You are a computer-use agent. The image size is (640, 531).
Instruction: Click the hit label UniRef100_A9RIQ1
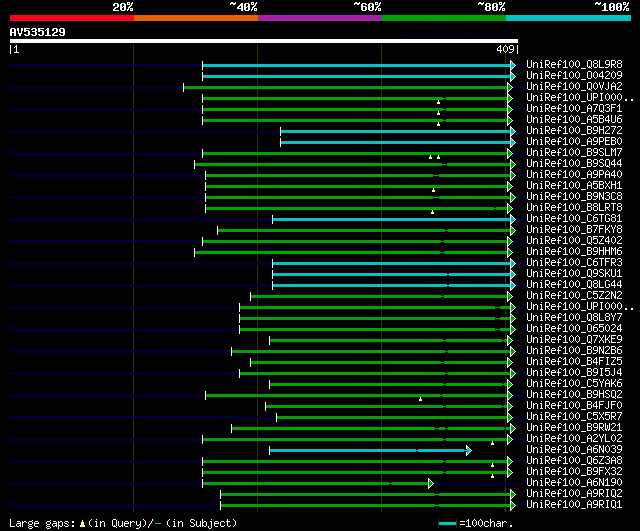click(x=574, y=505)
